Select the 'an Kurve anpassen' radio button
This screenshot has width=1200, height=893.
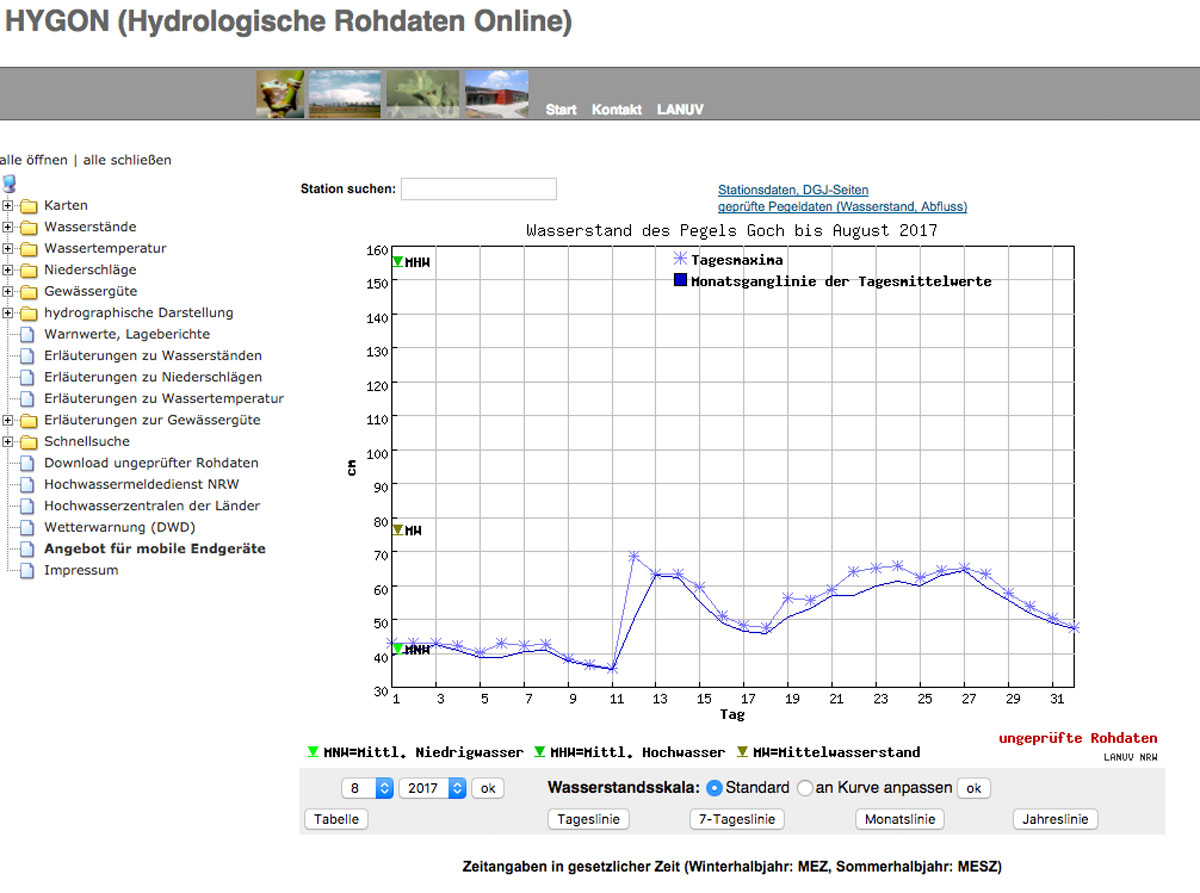(805, 788)
